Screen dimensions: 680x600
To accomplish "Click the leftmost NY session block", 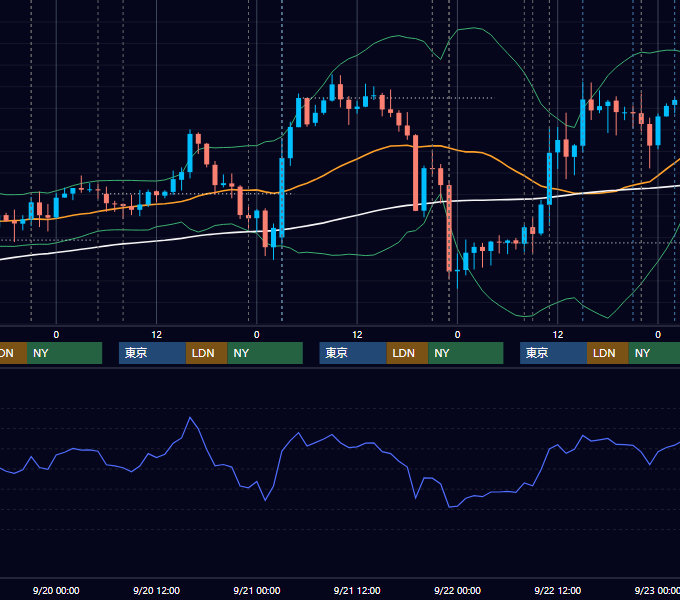I will tap(64, 353).
